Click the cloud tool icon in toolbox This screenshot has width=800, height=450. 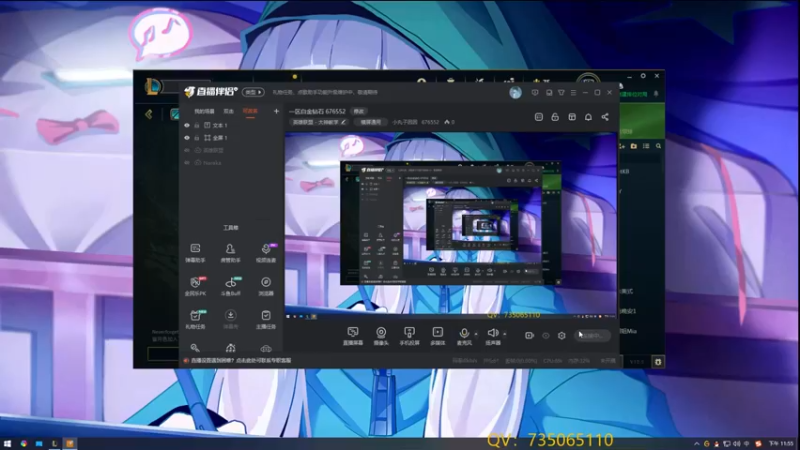266,348
